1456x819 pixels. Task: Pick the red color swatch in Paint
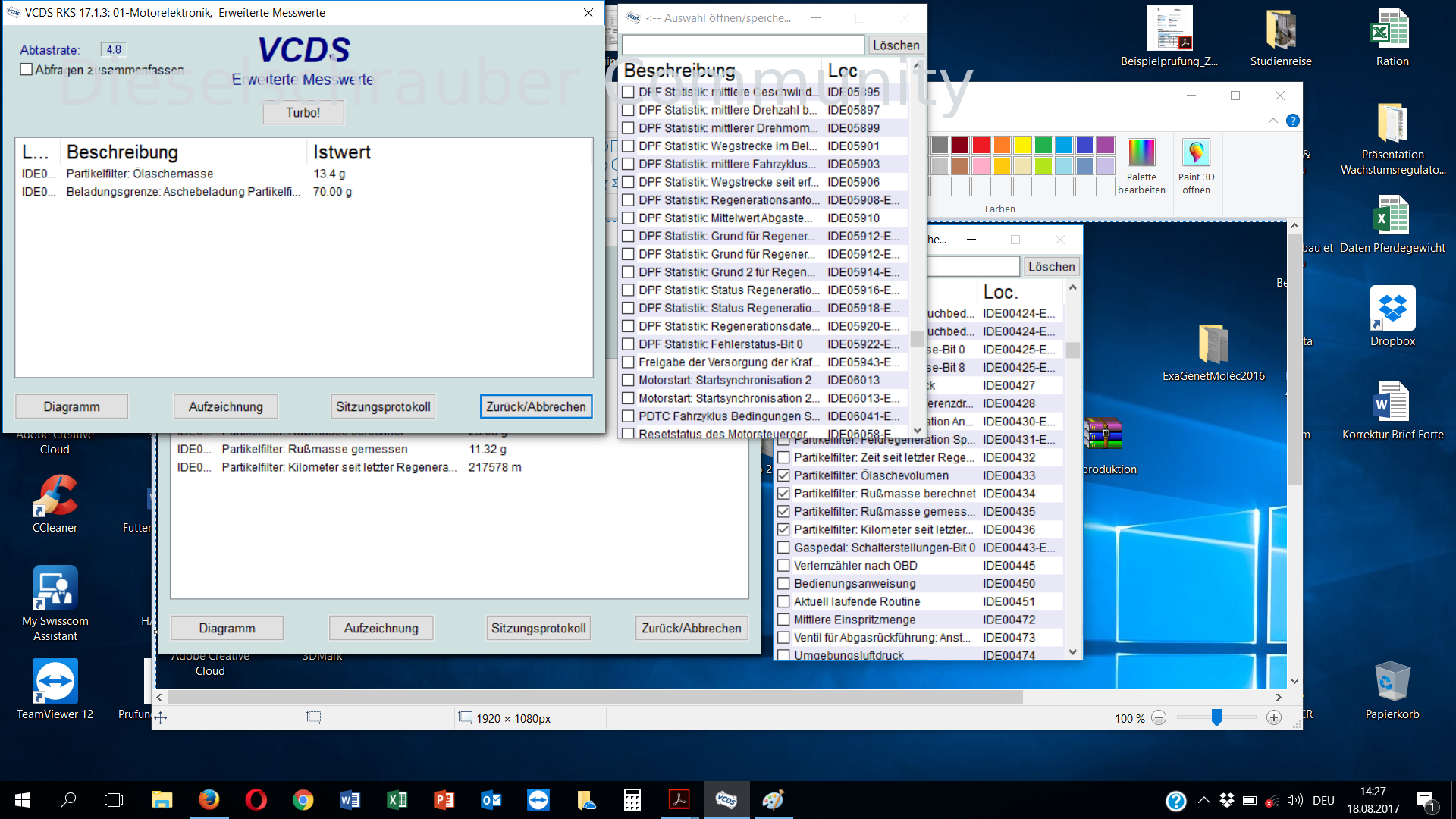click(x=981, y=145)
